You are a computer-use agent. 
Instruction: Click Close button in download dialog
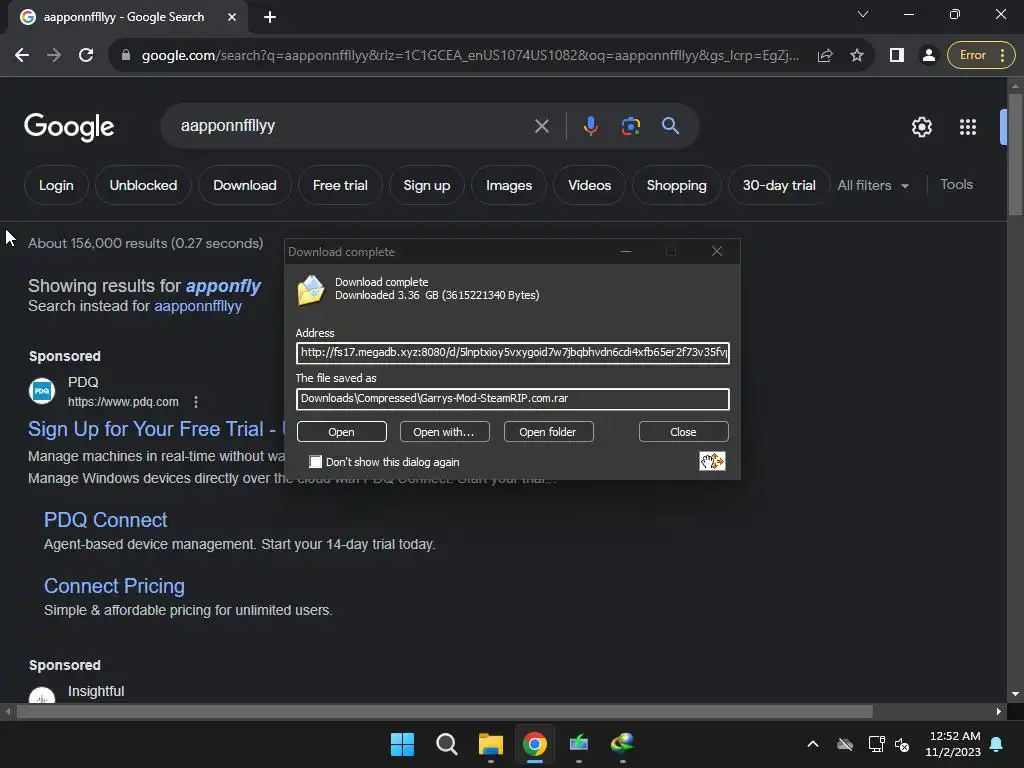[683, 432]
